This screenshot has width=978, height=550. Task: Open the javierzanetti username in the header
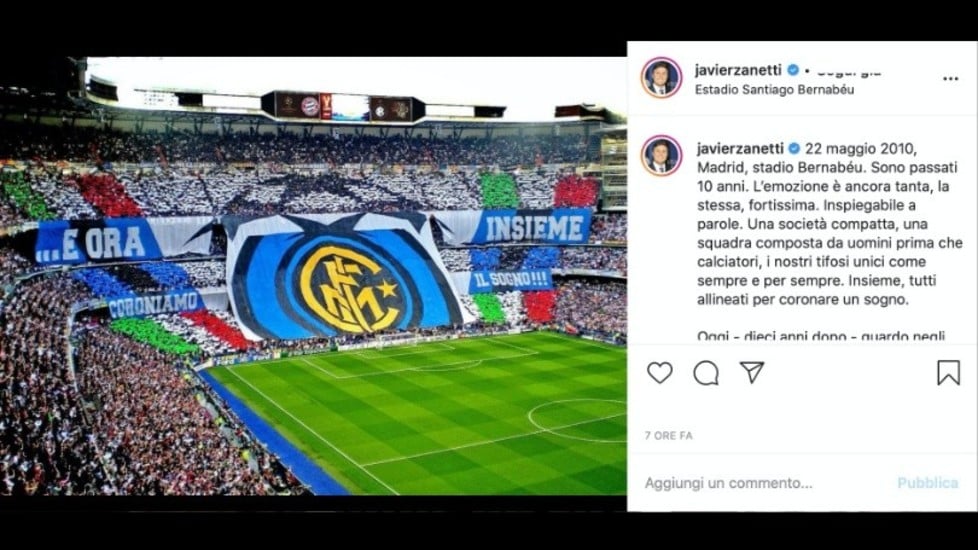(x=738, y=70)
